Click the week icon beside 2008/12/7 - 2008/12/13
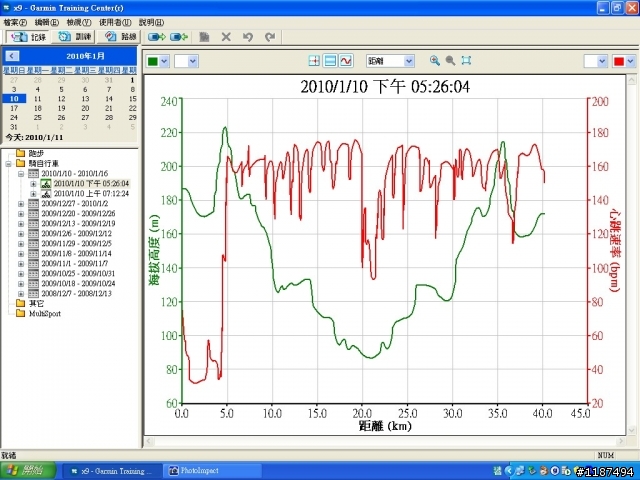The width and height of the screenshot is (640, 480). (x=33, y=293)
